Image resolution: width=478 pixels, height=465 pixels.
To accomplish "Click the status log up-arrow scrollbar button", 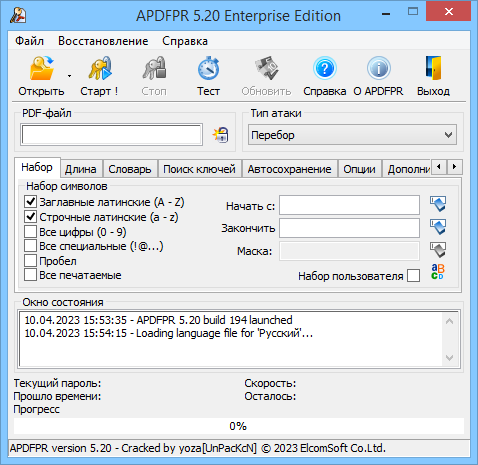I will click(449, 321).
